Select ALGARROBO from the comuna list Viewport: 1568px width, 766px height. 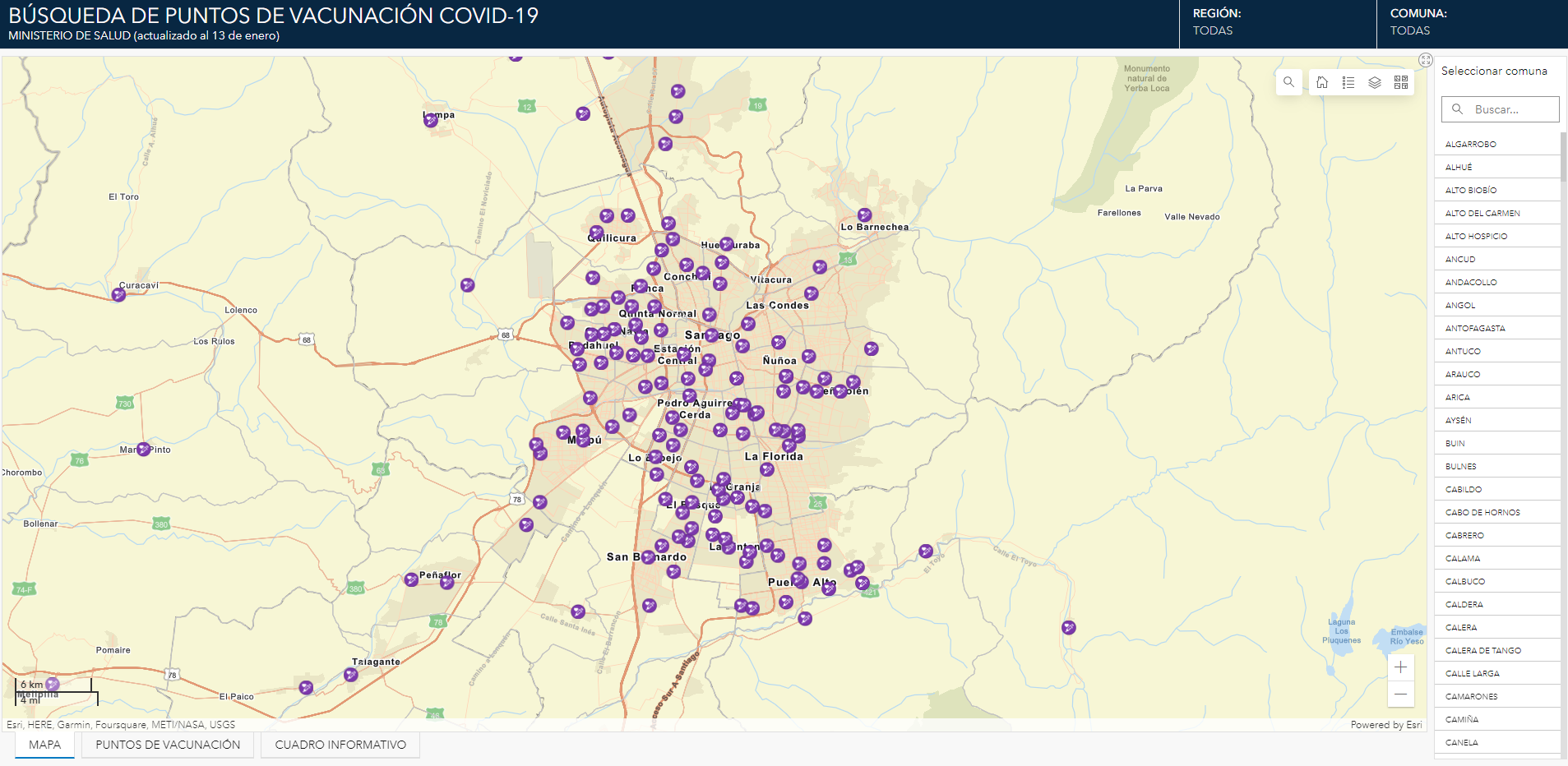click(1471, 145)
